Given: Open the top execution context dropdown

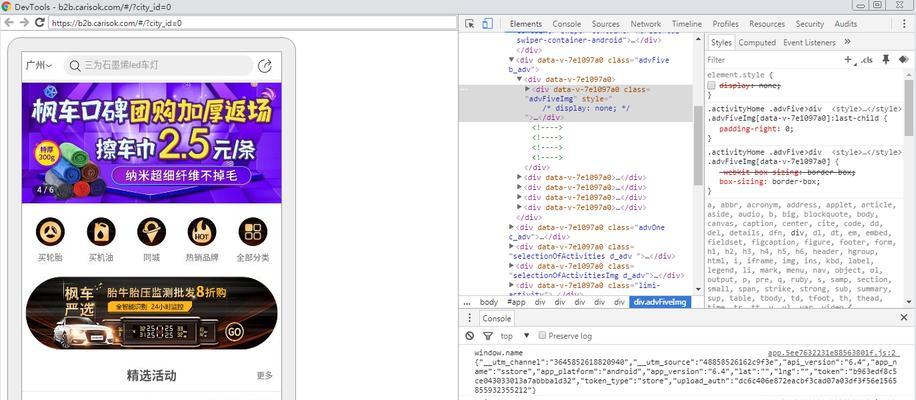Looking at the screenshot, I should point(515,336).
